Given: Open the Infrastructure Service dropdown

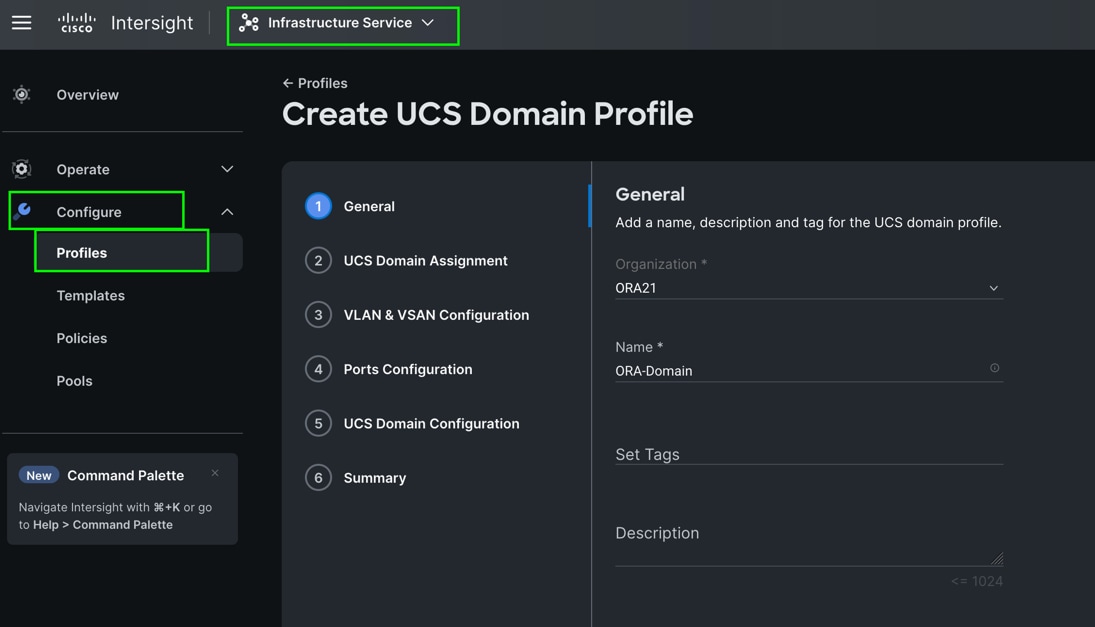Looking at the screenshot, I should coord(428,23).
